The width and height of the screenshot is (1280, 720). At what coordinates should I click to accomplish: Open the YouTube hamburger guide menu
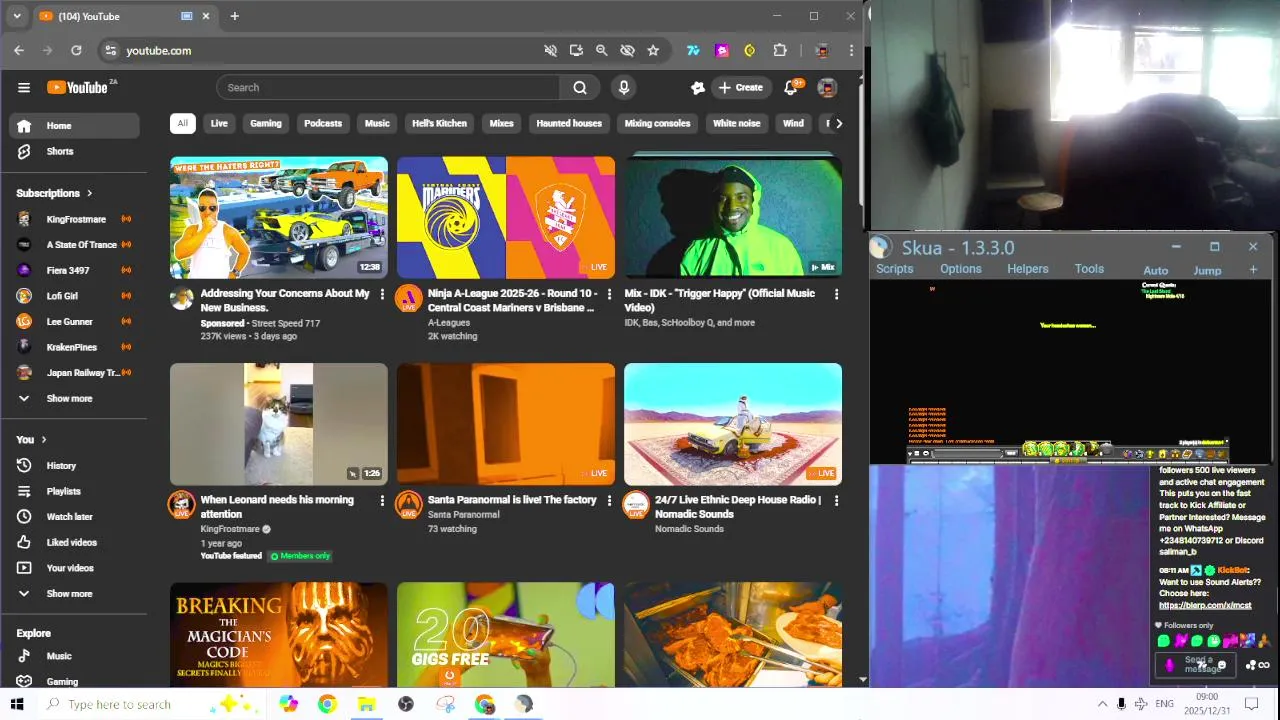(x=24, y=87)
